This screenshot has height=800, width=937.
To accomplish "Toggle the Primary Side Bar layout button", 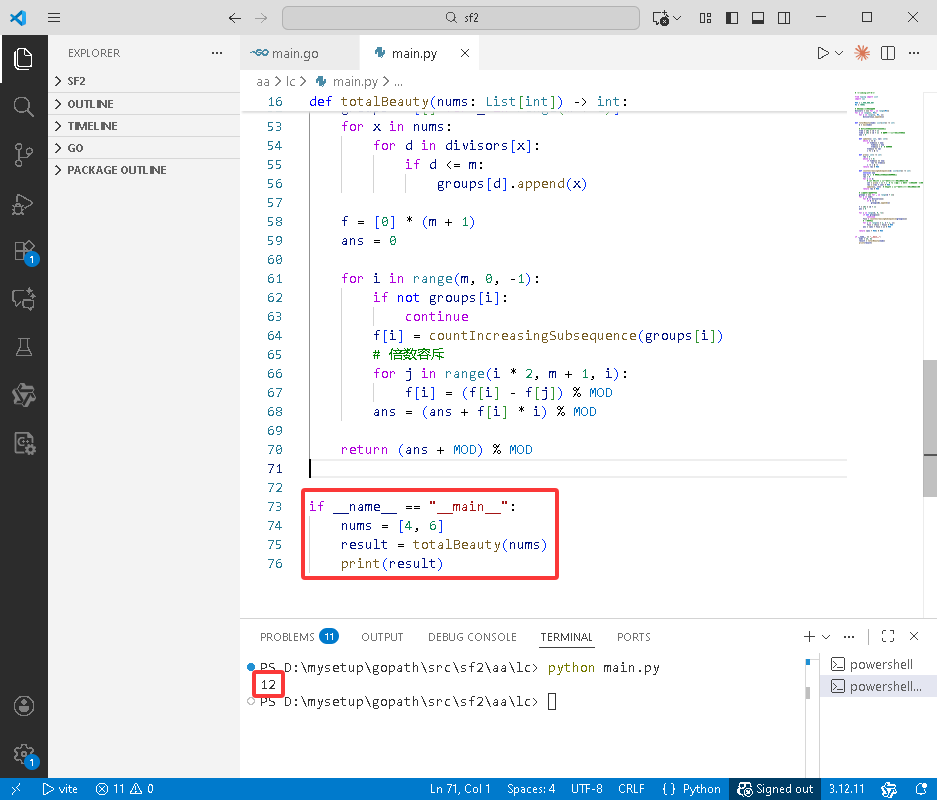I will point(731,18).
